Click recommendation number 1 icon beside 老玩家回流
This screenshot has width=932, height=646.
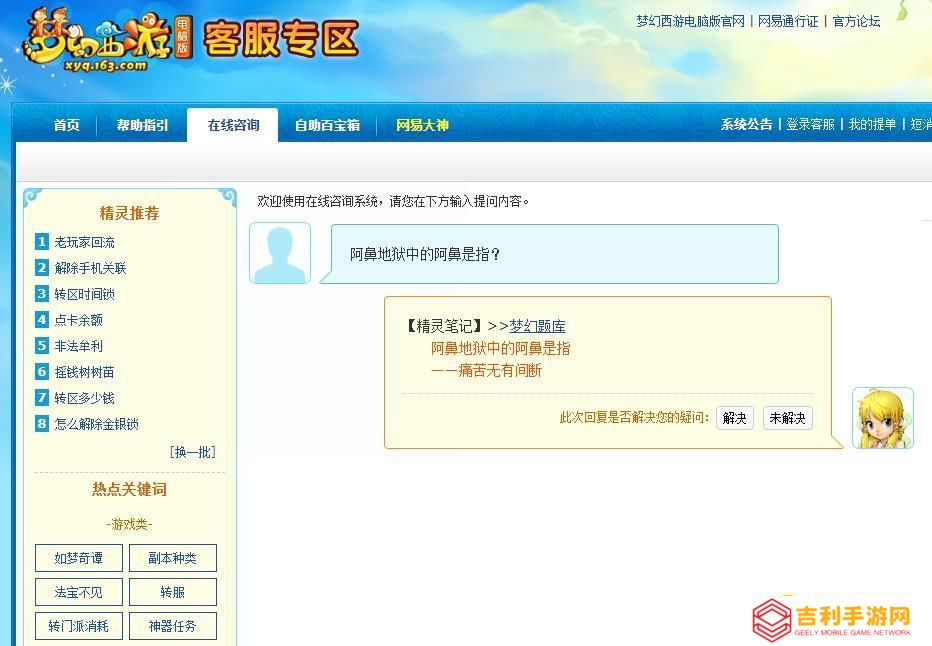click(42, 242)
